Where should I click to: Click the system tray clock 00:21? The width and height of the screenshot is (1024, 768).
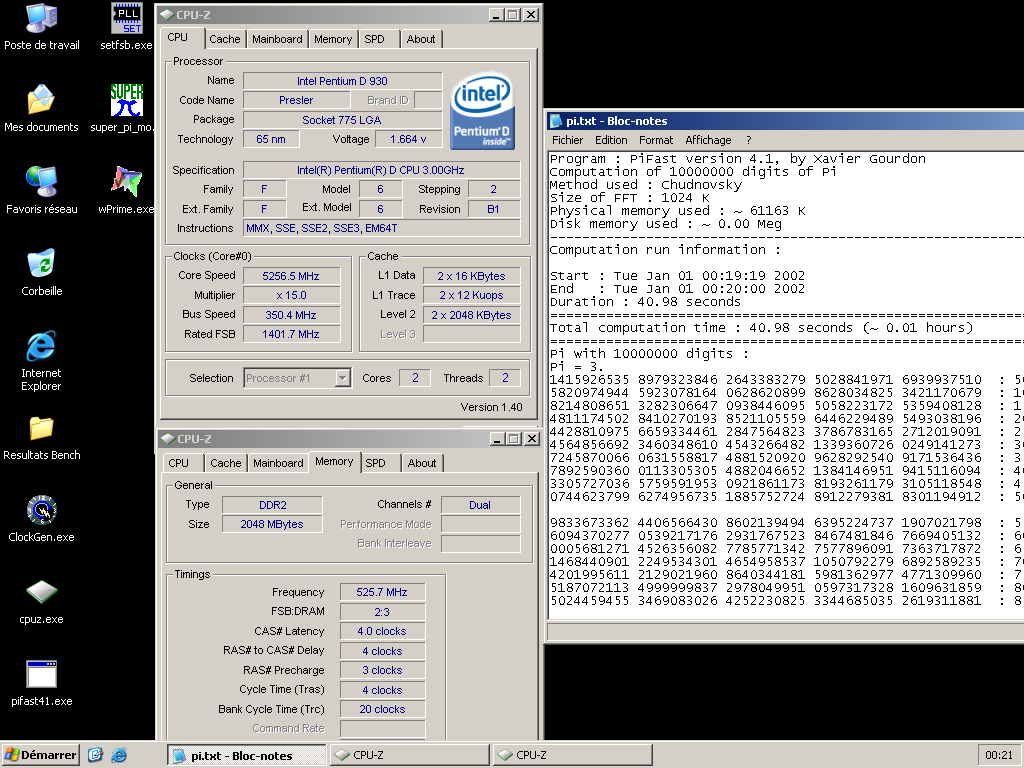coord(999,755)
